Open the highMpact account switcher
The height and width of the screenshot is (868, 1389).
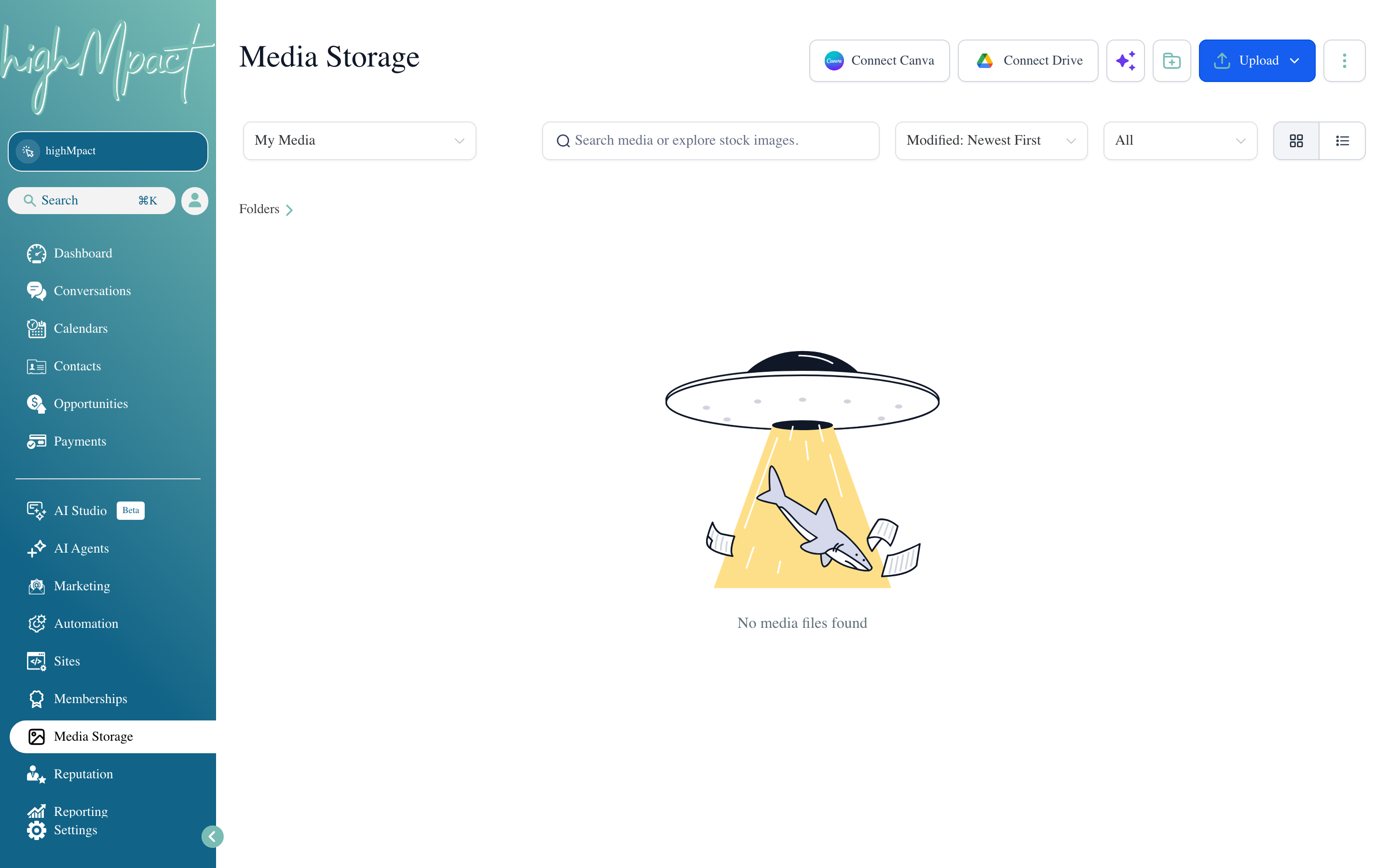pyautogui.click(x=108, y=151)
